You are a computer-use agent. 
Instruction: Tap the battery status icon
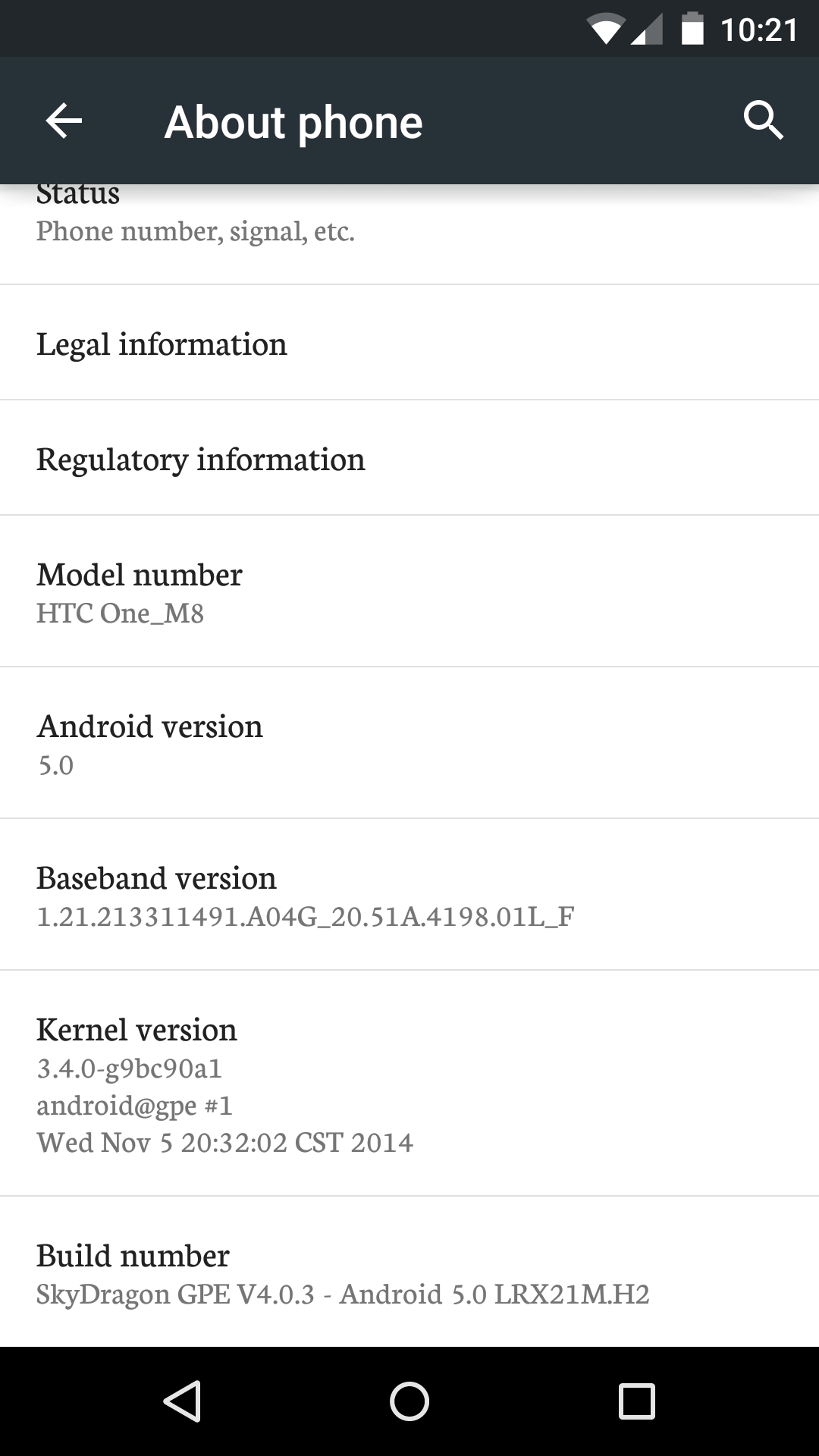[x=692, y=30]
